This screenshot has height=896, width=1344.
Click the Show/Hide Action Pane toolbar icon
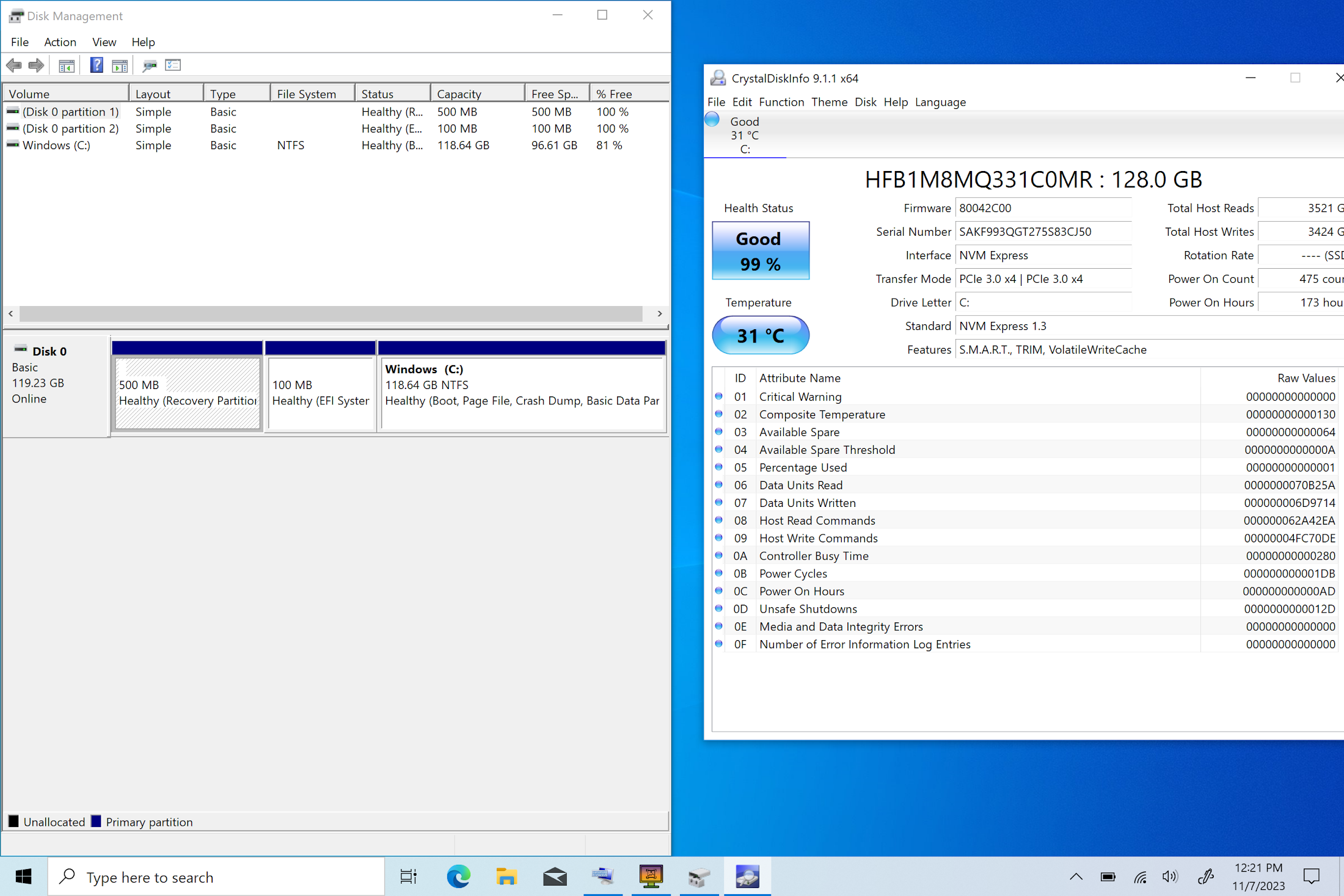[120, 65]
